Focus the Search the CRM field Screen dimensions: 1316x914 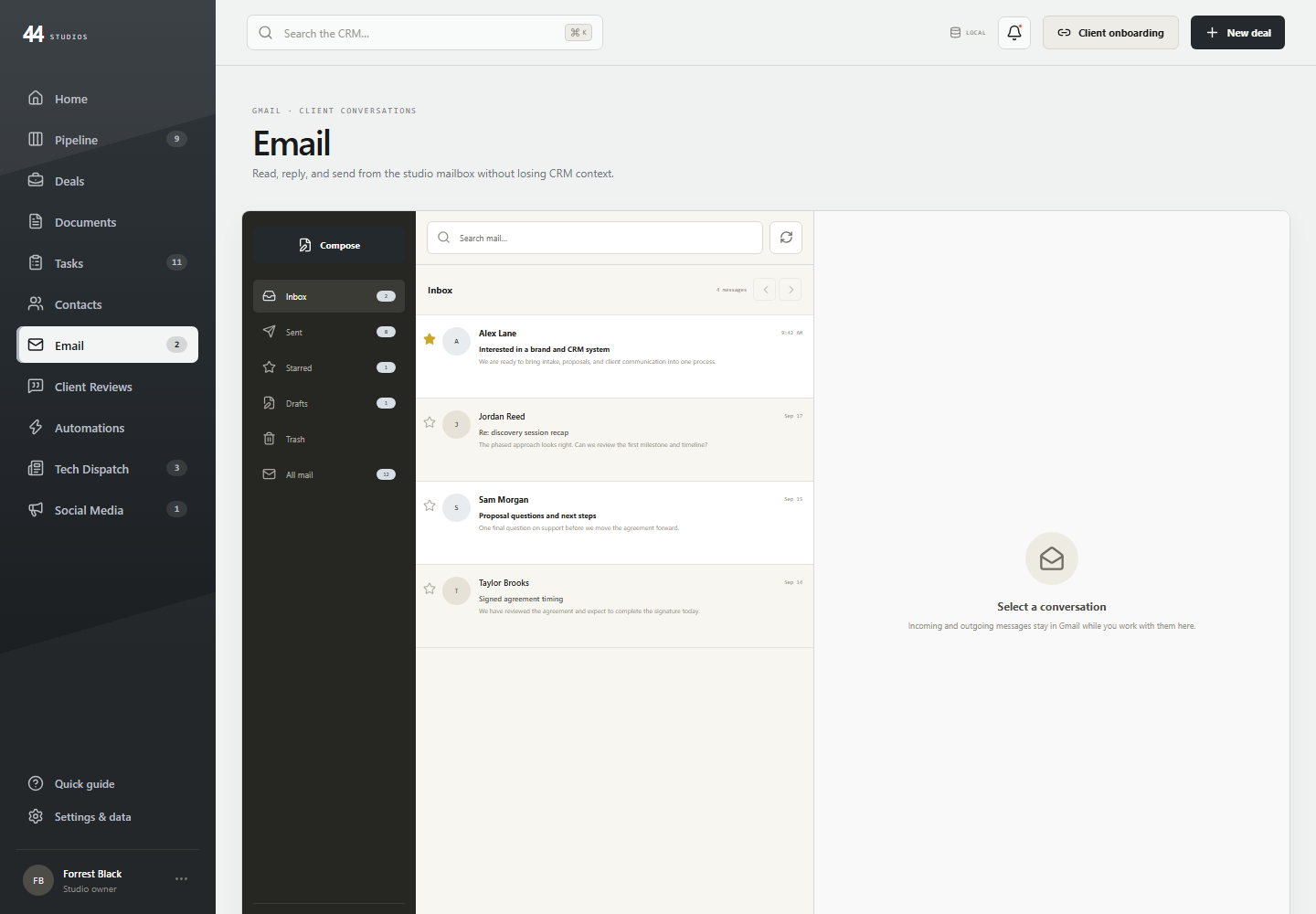[425, 33]
